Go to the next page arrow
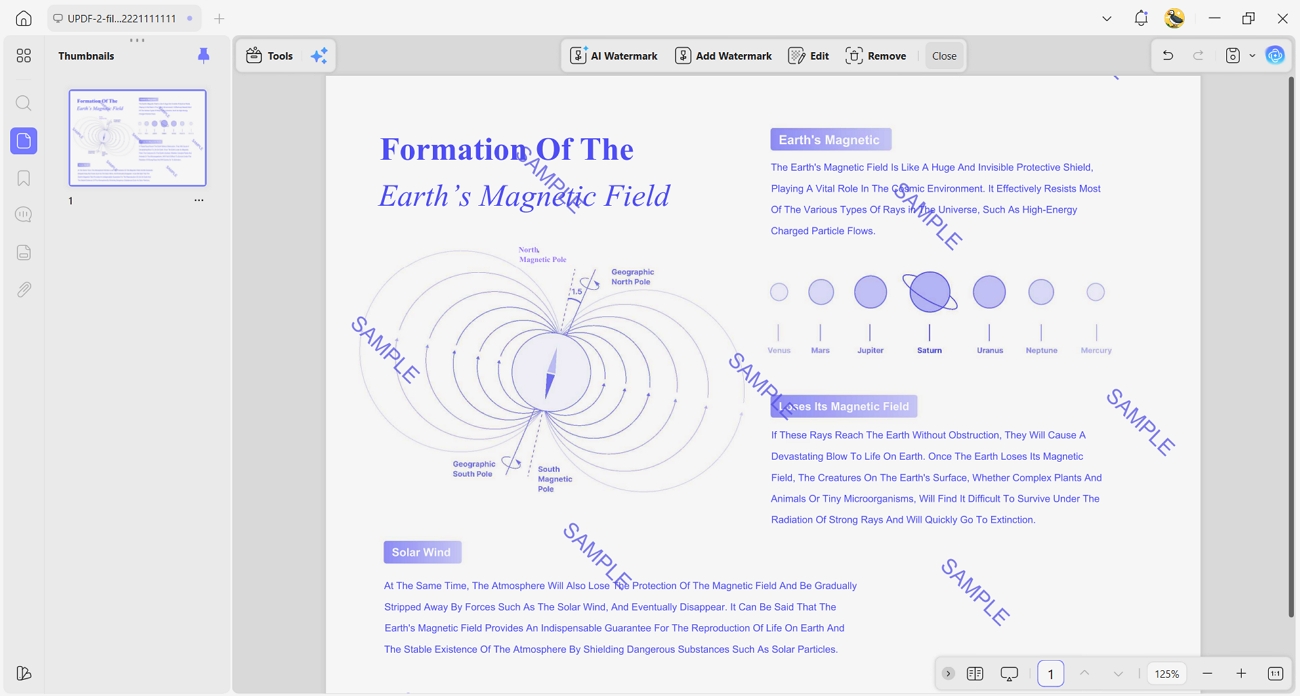 pos(1118,674)
